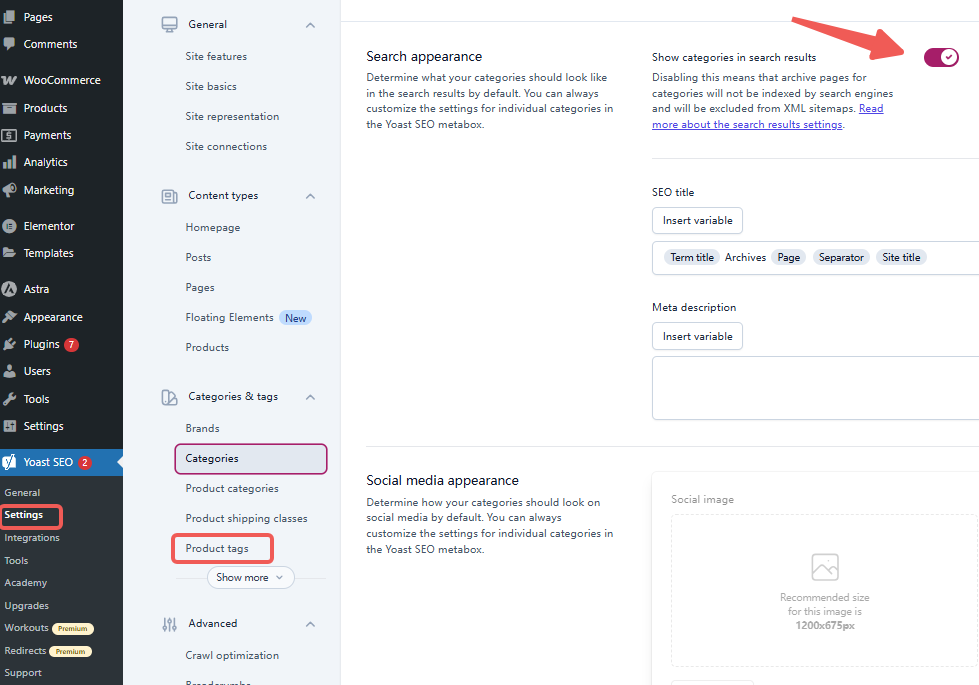Disable Show categories in search results toggle
Image resolution: width=979 pixels, height=685 pixels.
click(x=941, y=57)
